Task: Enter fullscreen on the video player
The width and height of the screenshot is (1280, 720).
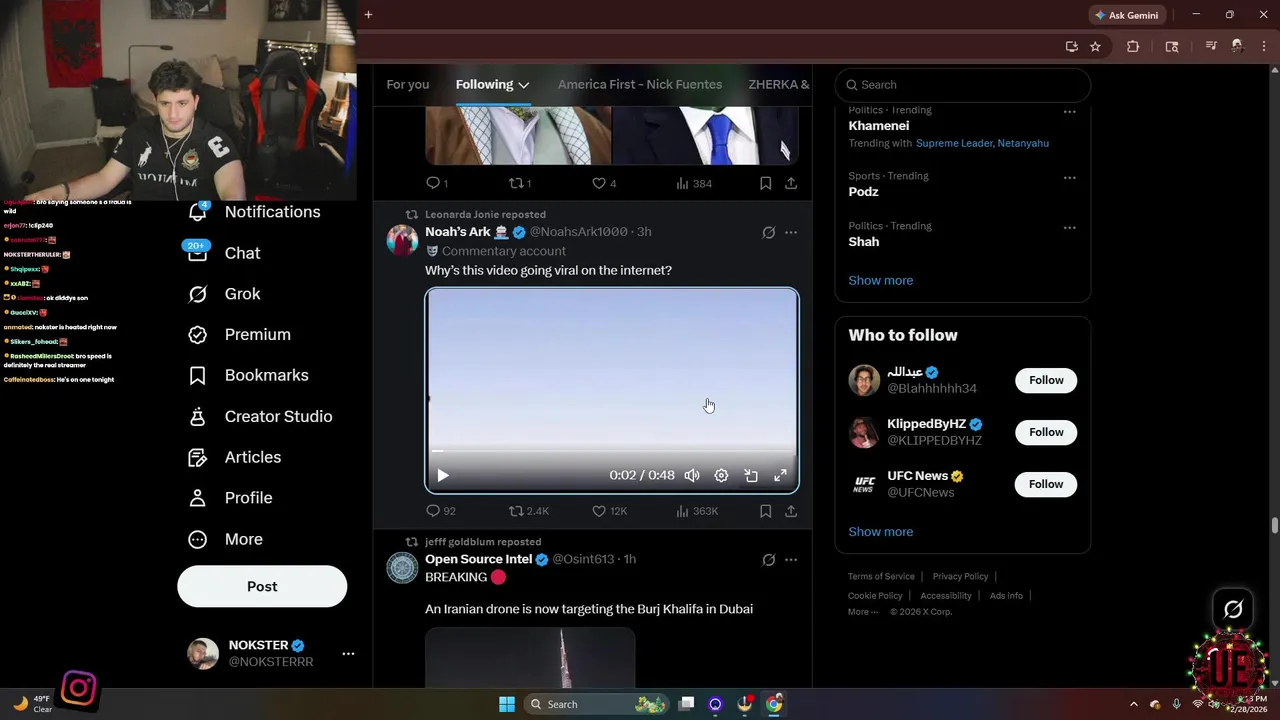Action: [x=780, y=476]
